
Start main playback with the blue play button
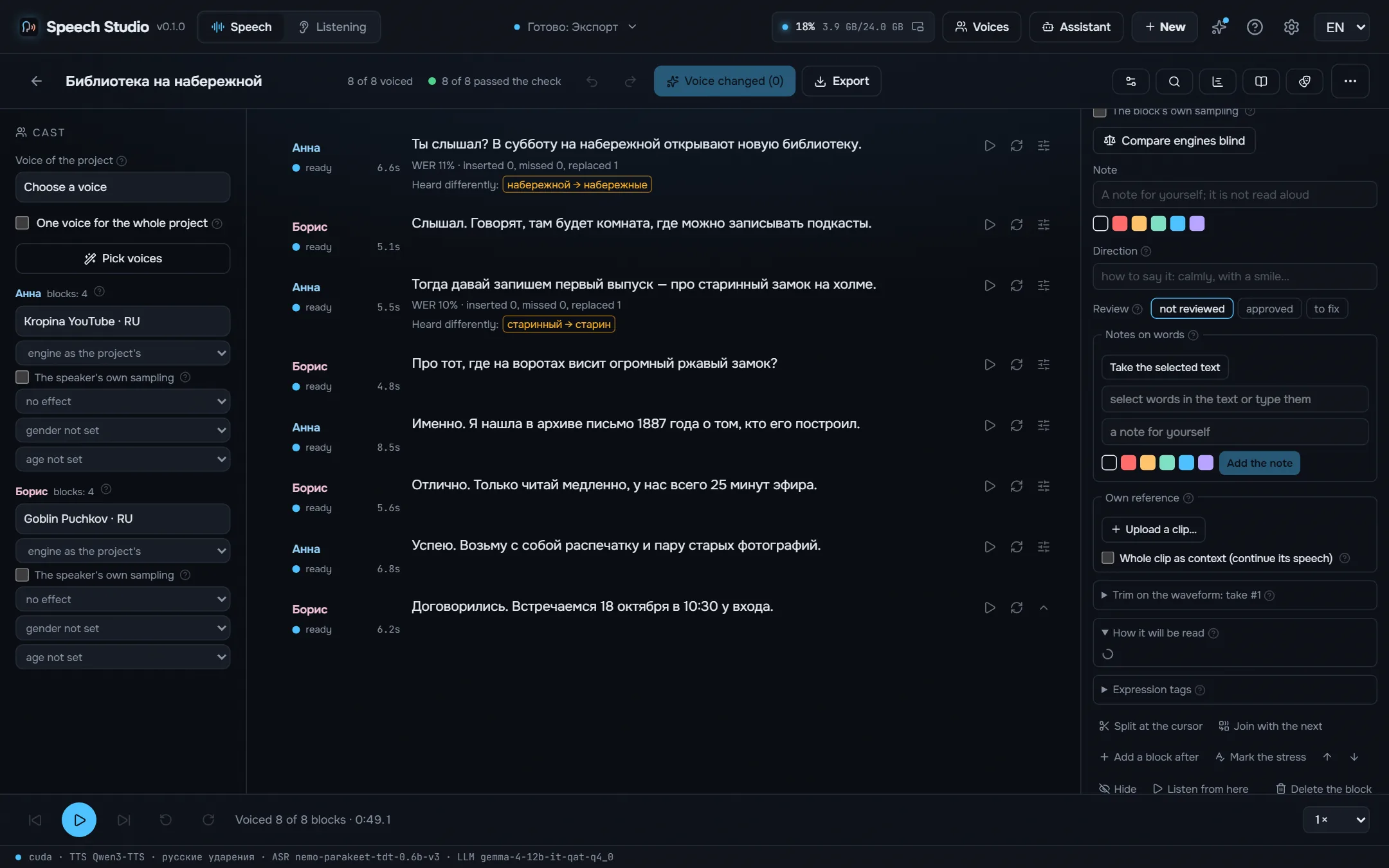click(79, 820)
